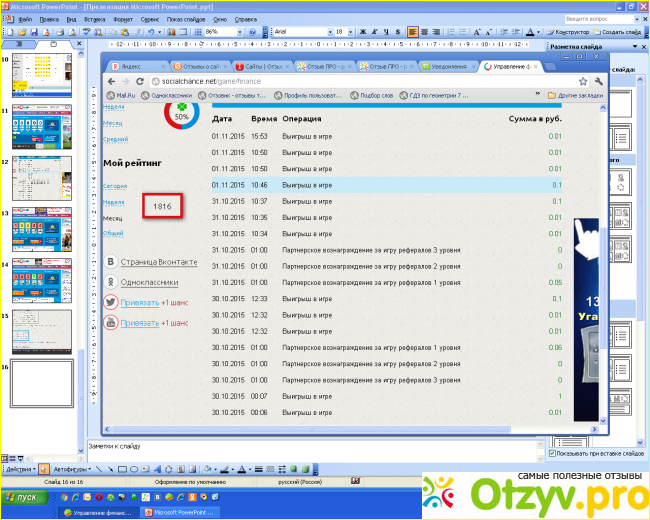Click font color A in drawing toolbar

(x=242, y=469)
